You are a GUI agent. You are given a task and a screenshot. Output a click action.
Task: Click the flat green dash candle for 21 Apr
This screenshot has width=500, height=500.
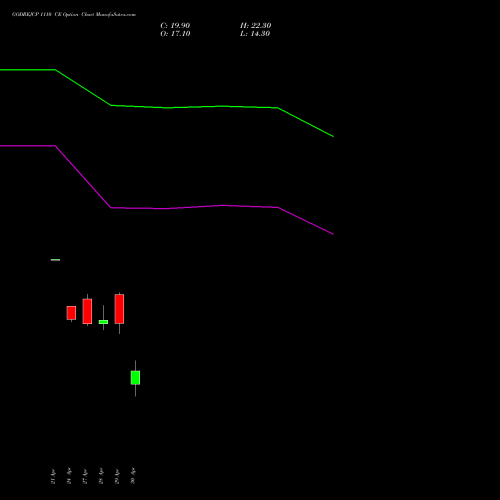pos(55,260)
